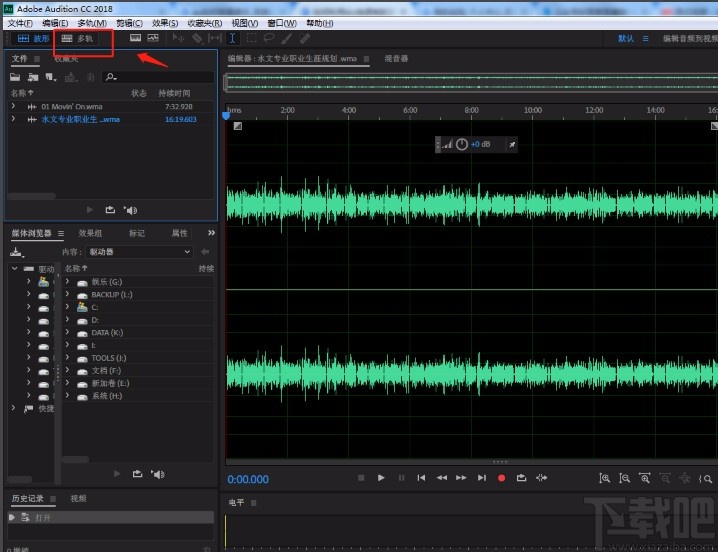The height and width of the screenshot is (552, 718).
Task: Show the spectral frequency display
Action: 135,39
